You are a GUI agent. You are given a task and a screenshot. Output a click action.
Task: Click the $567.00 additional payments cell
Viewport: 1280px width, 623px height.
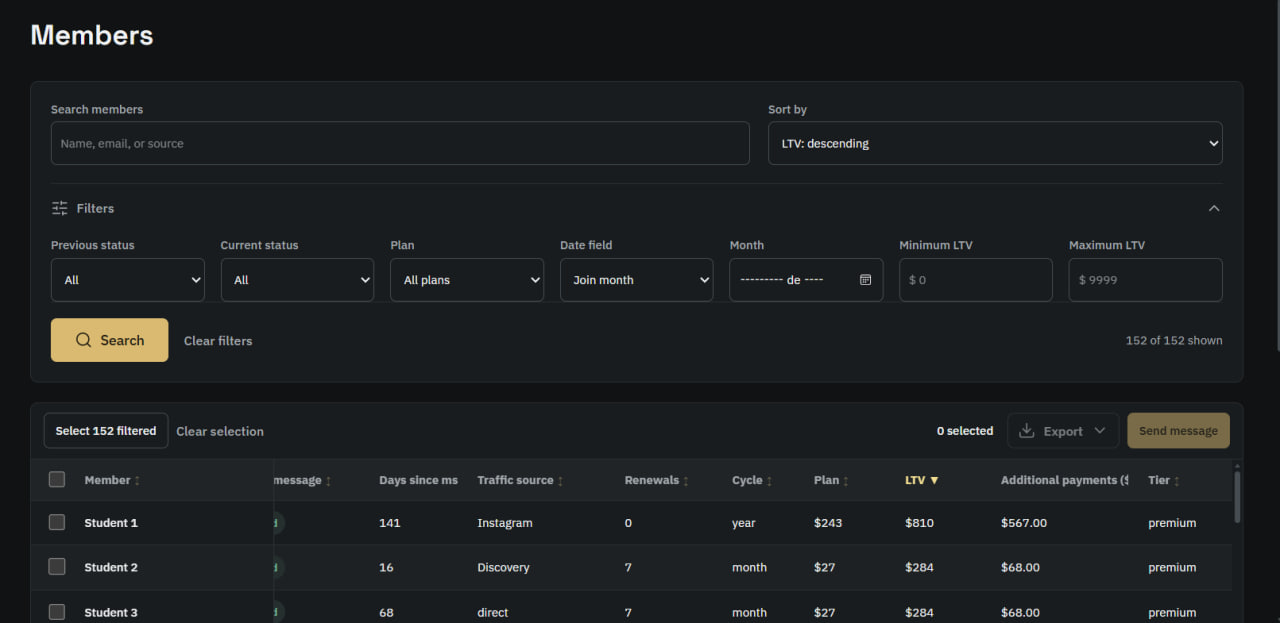point(1024,523)
